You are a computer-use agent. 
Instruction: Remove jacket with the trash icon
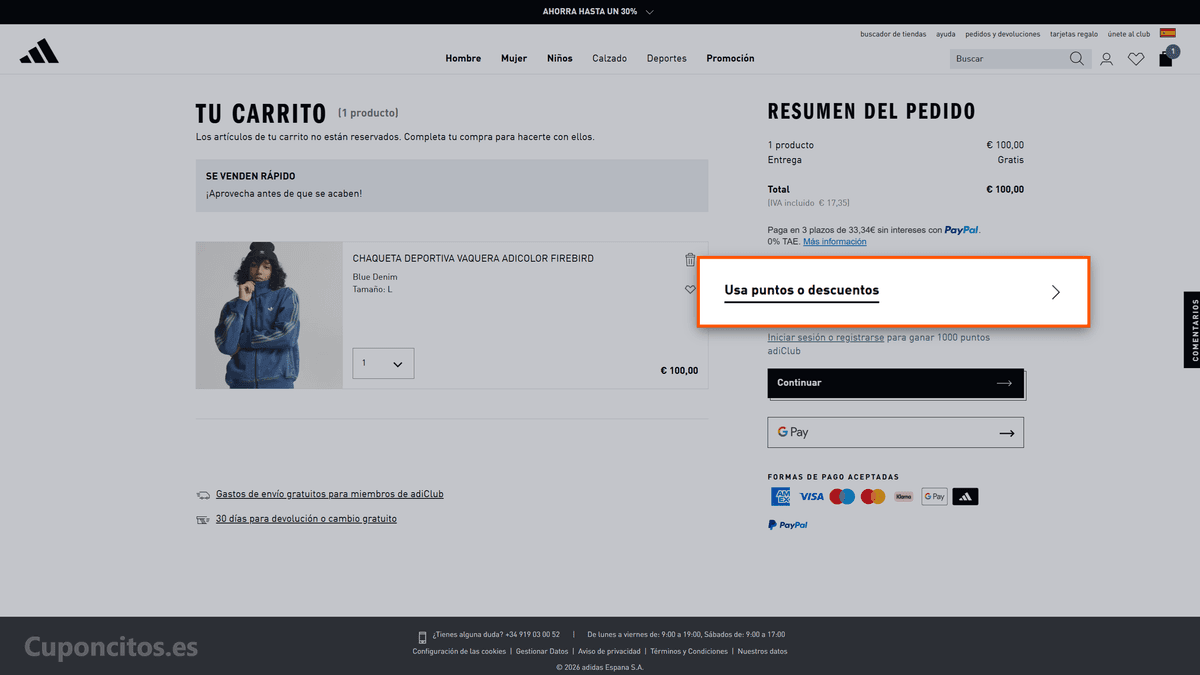click(690, 260)
